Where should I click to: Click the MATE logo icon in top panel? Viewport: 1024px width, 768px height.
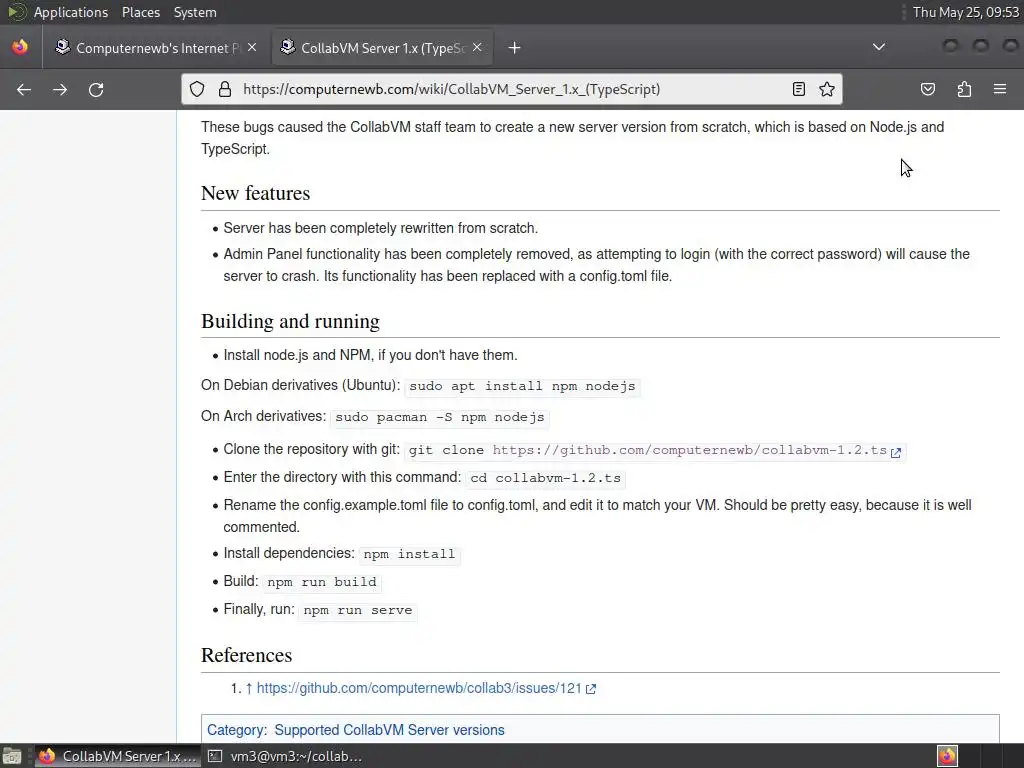[x=16, y=12]
